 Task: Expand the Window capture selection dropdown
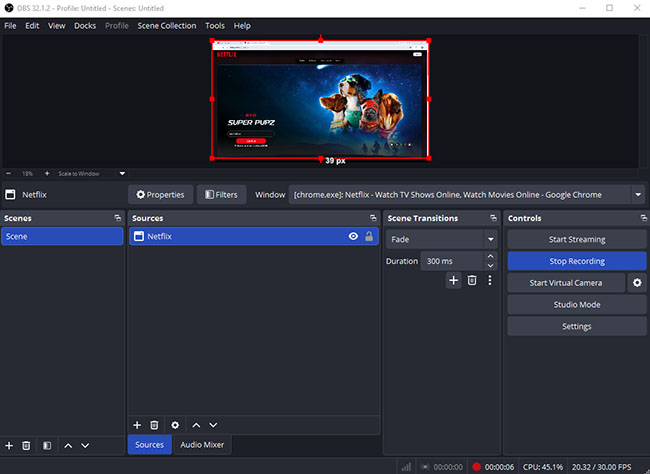click(638, 195)
